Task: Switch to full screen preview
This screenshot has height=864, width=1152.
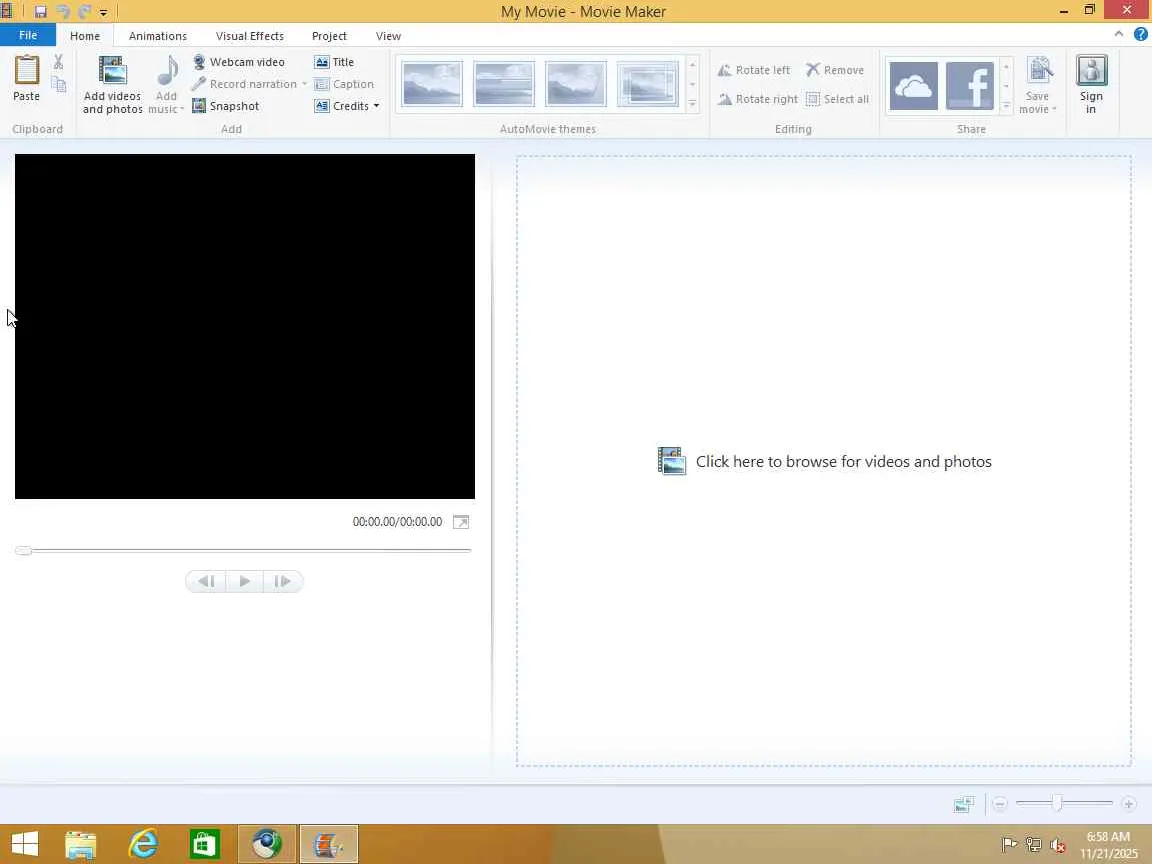Action: point(461,522)
